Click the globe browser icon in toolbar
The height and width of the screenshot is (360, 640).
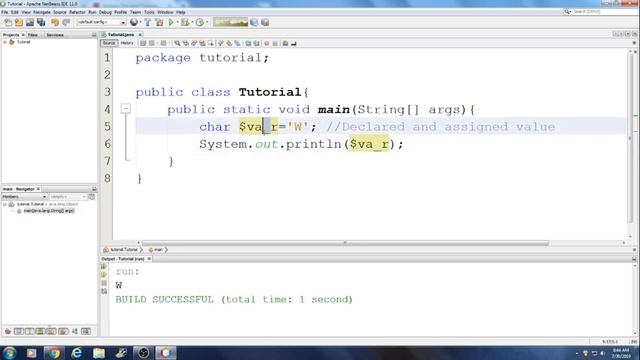click(x=133, y=22)
